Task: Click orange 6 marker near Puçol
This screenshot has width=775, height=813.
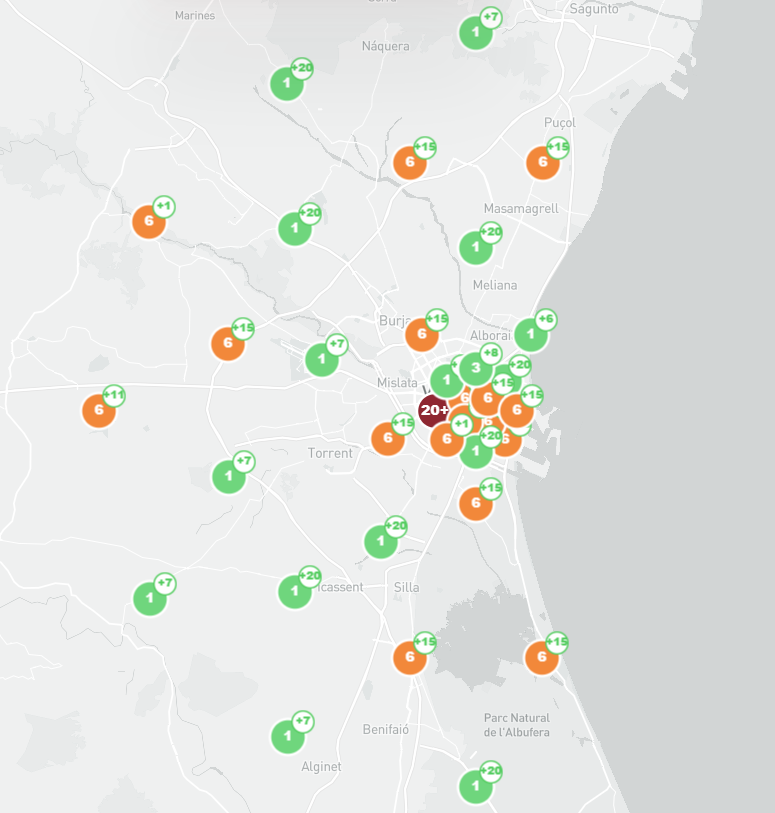Action: tap(543, 162)
